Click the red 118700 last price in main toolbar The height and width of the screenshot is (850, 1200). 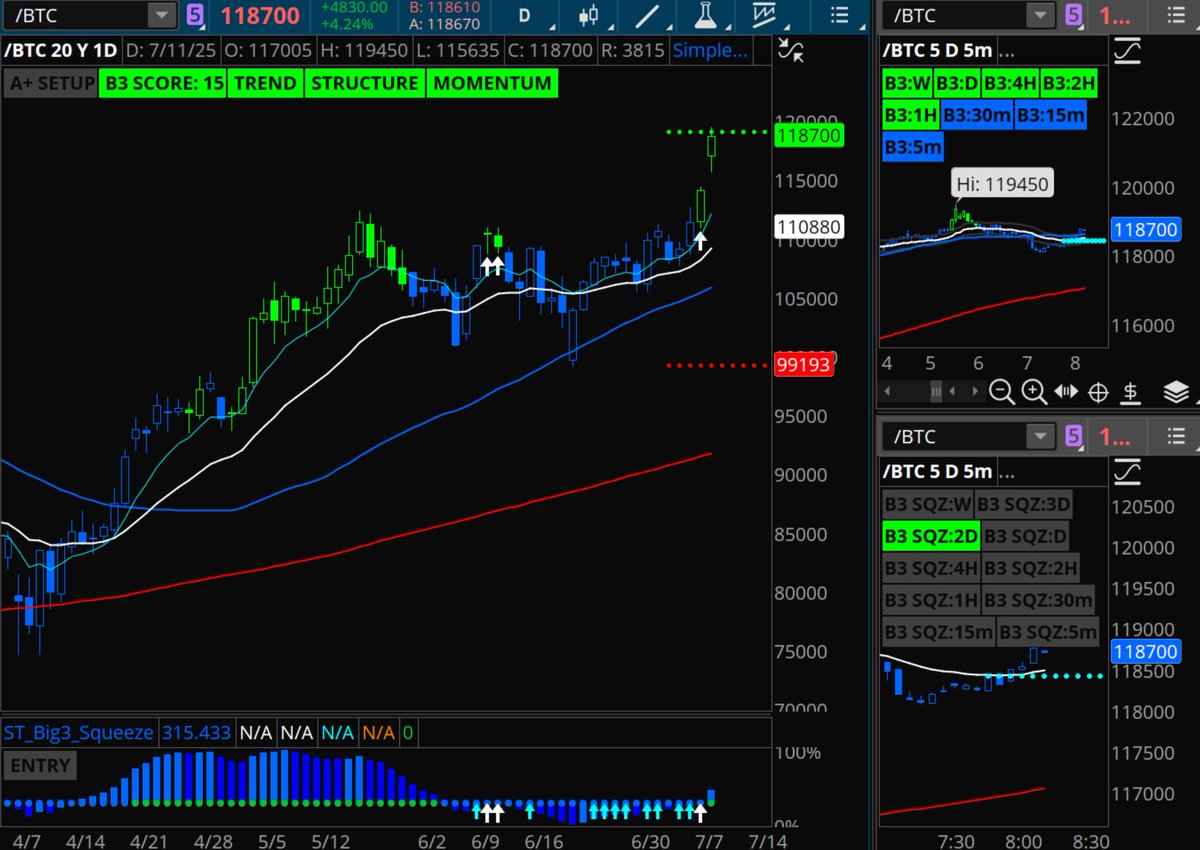[262, 16]
